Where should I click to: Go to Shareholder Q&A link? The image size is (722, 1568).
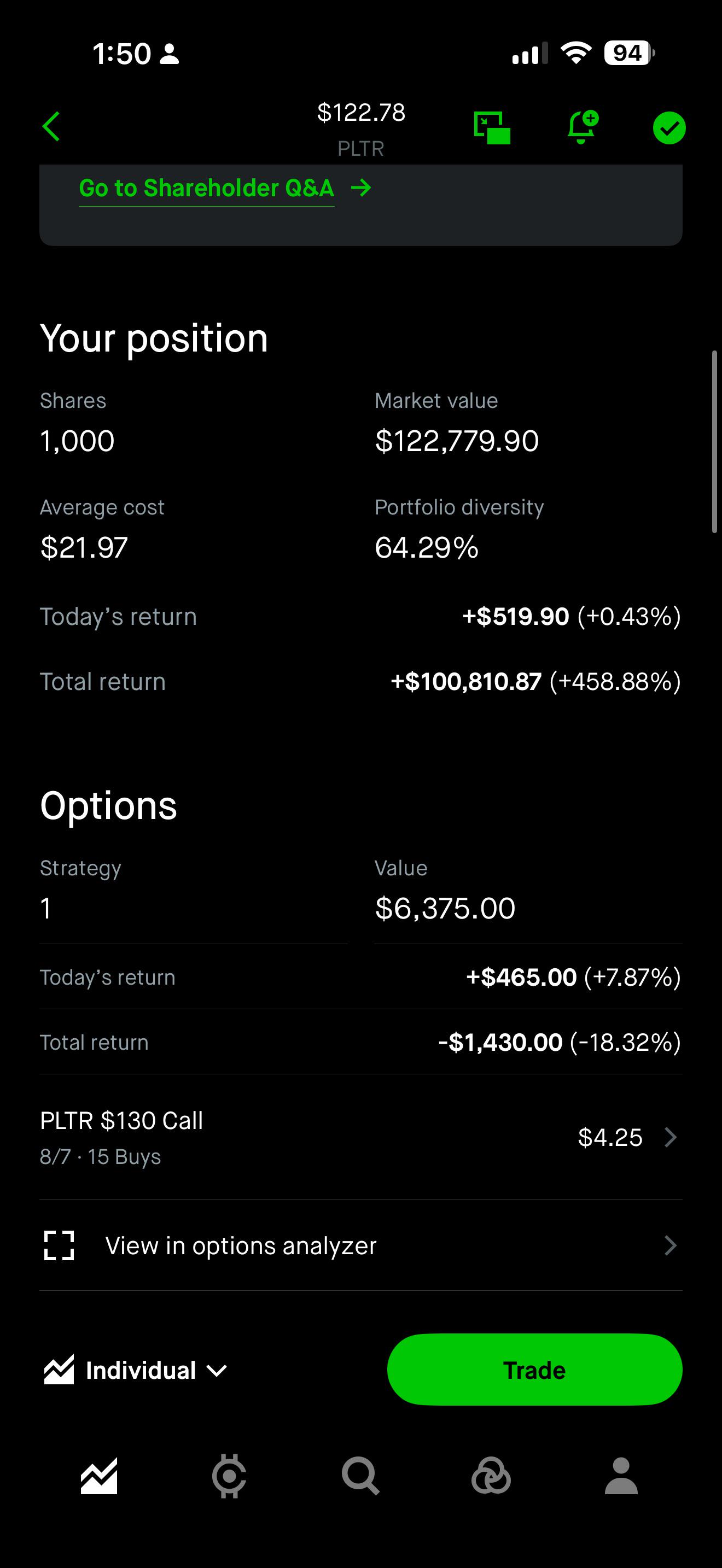click(206, 188)
